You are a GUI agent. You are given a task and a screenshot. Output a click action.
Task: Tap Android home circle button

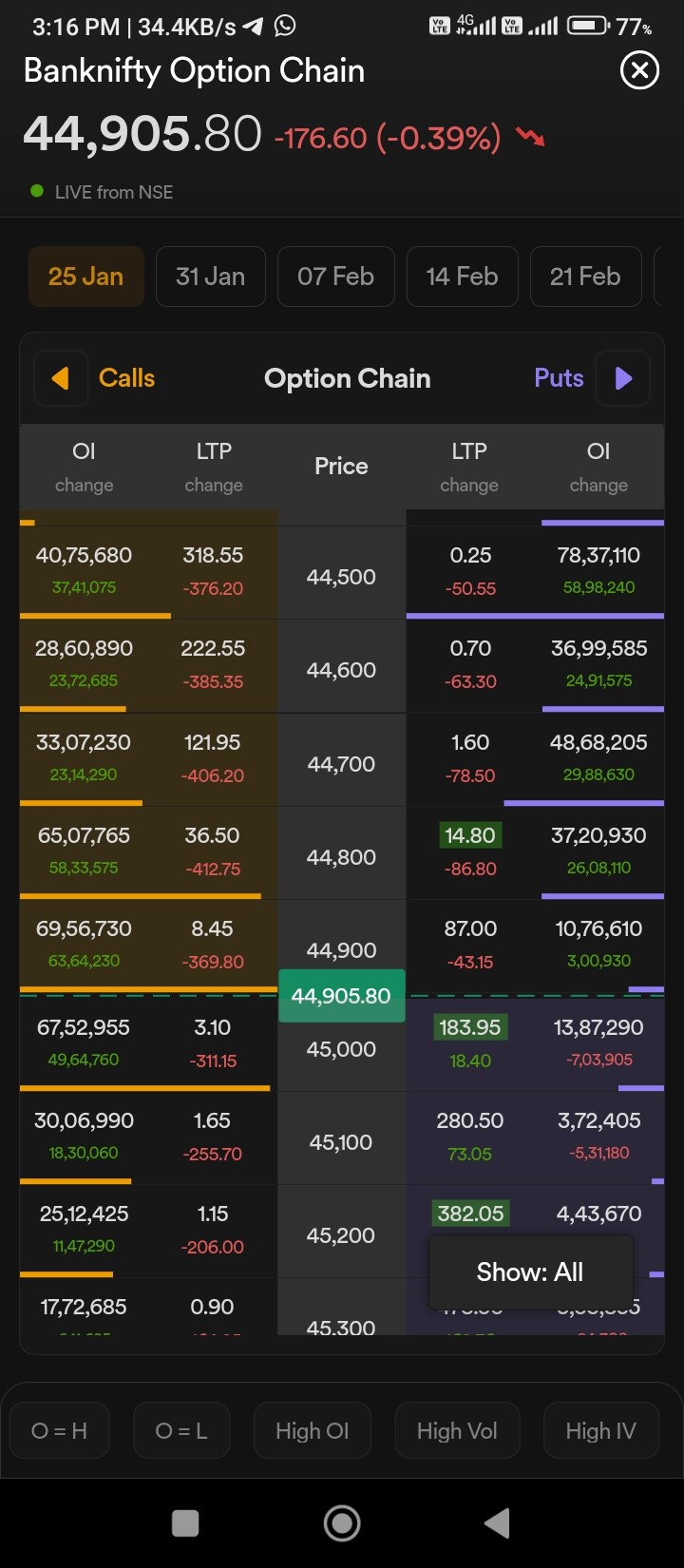(342, 1522)
